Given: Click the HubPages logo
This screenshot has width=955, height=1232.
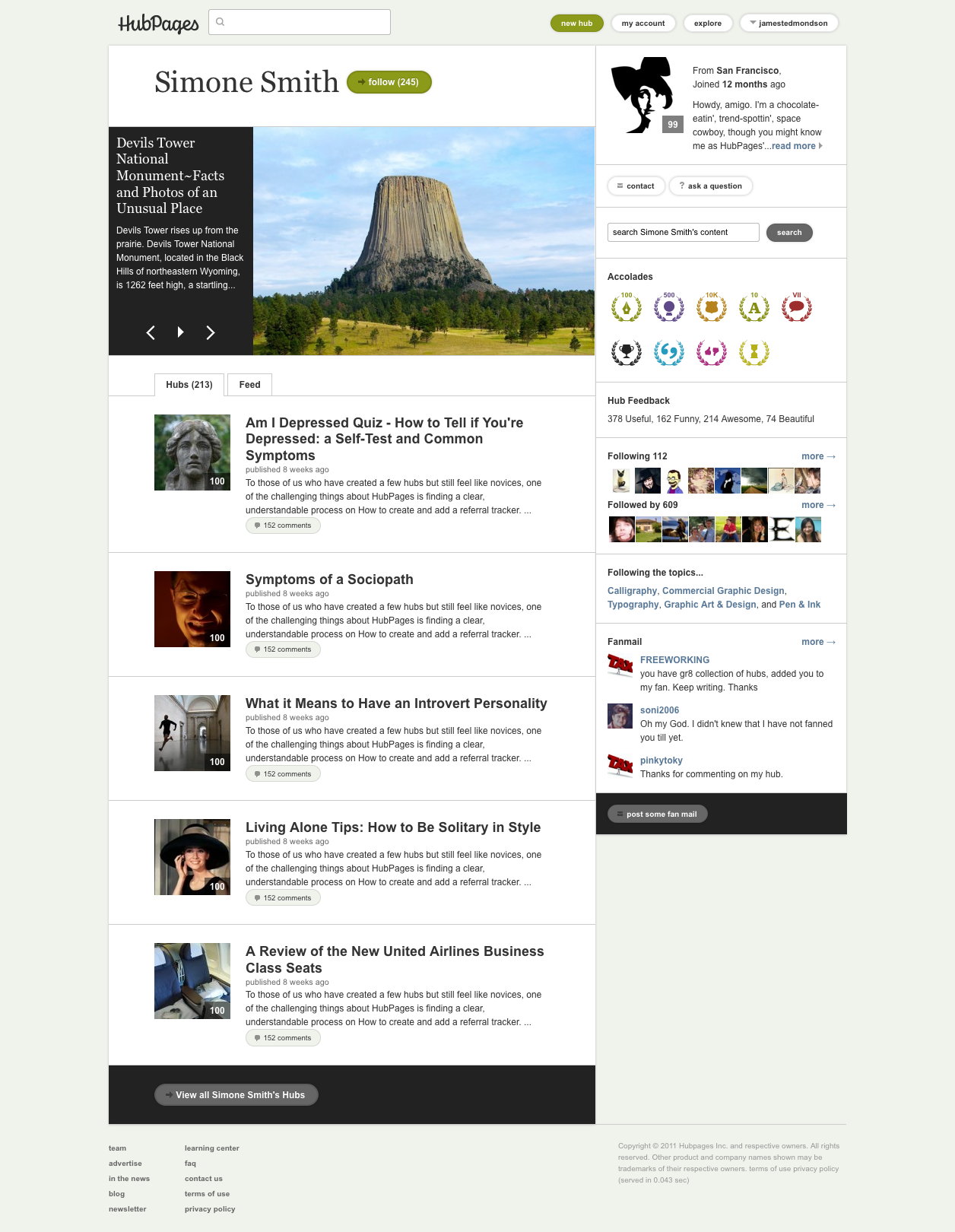Looking at the screenshot, I should (x=158, y=24).
